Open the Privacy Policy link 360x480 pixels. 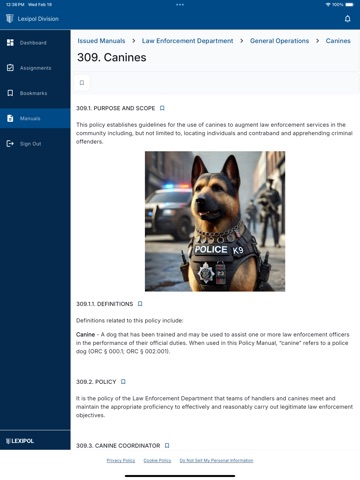(x=121, y=460)
